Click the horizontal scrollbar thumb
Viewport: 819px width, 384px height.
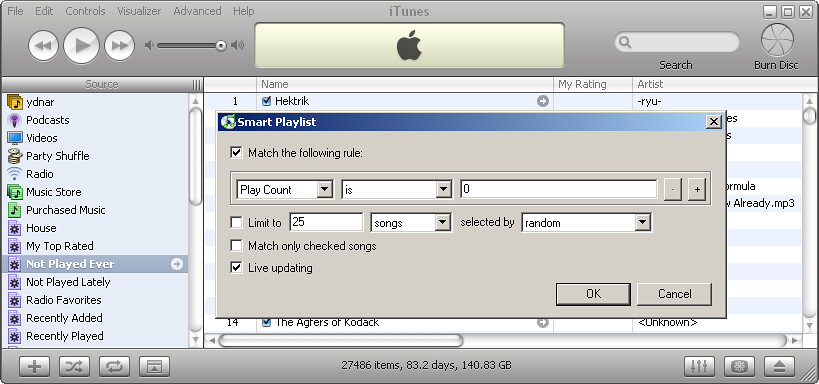coord(341,340)
